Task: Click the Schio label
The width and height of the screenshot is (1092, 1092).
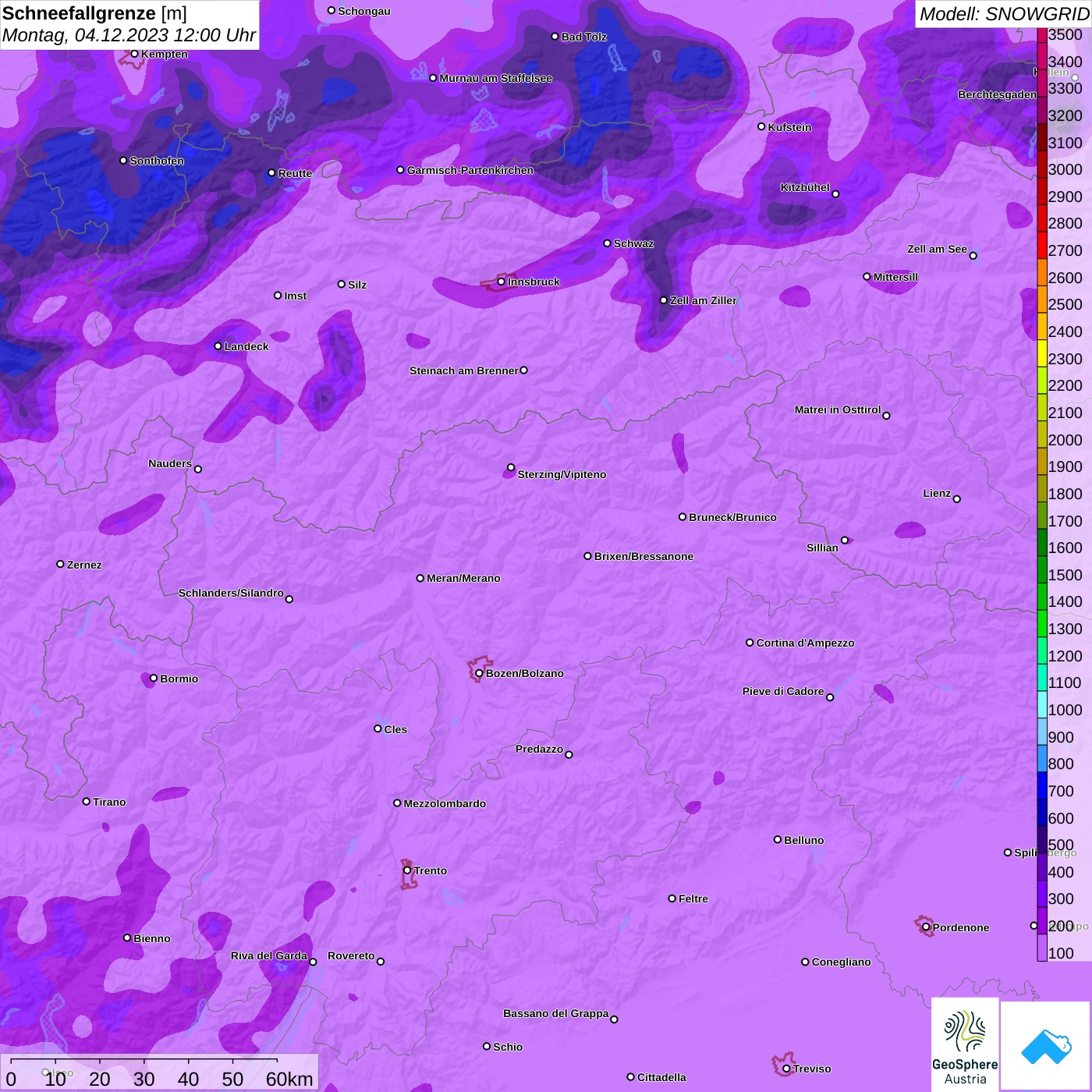Action: pos(508,1047)
